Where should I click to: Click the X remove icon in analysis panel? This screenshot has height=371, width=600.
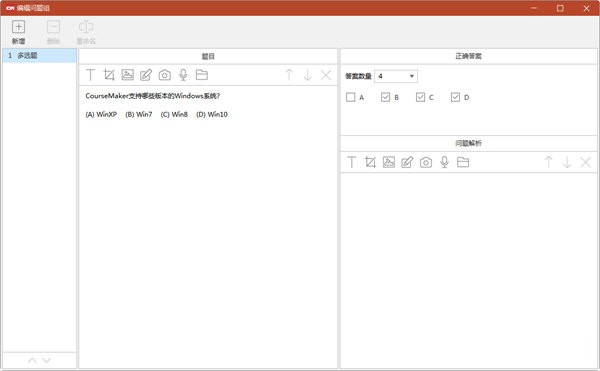[585, 162]
